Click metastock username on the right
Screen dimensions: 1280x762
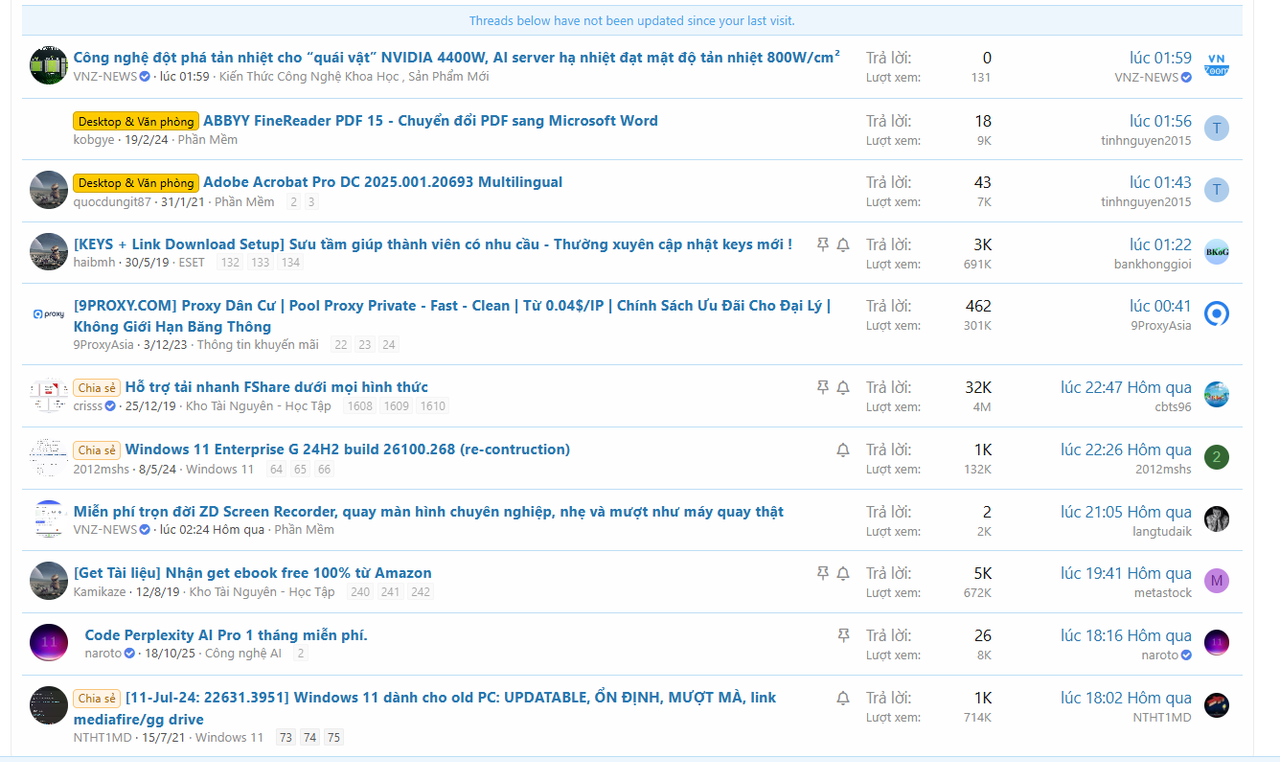pyautogui.click(x=1163, y=593)
